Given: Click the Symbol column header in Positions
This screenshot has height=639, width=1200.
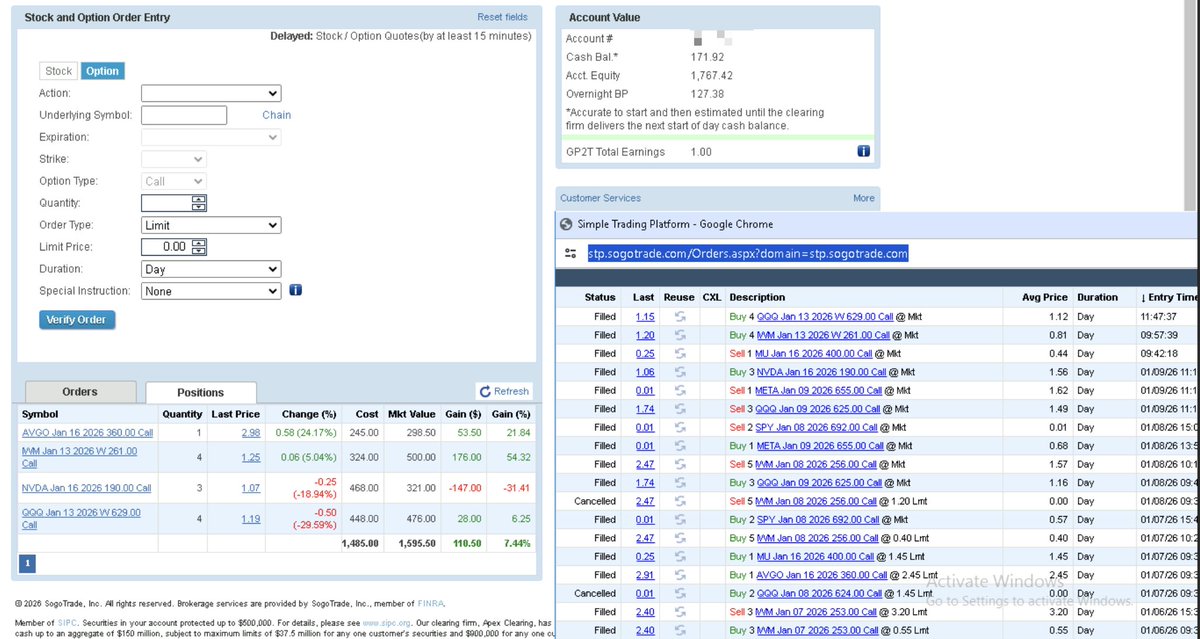Looking at the screenshot, I should tap(40, 414).
